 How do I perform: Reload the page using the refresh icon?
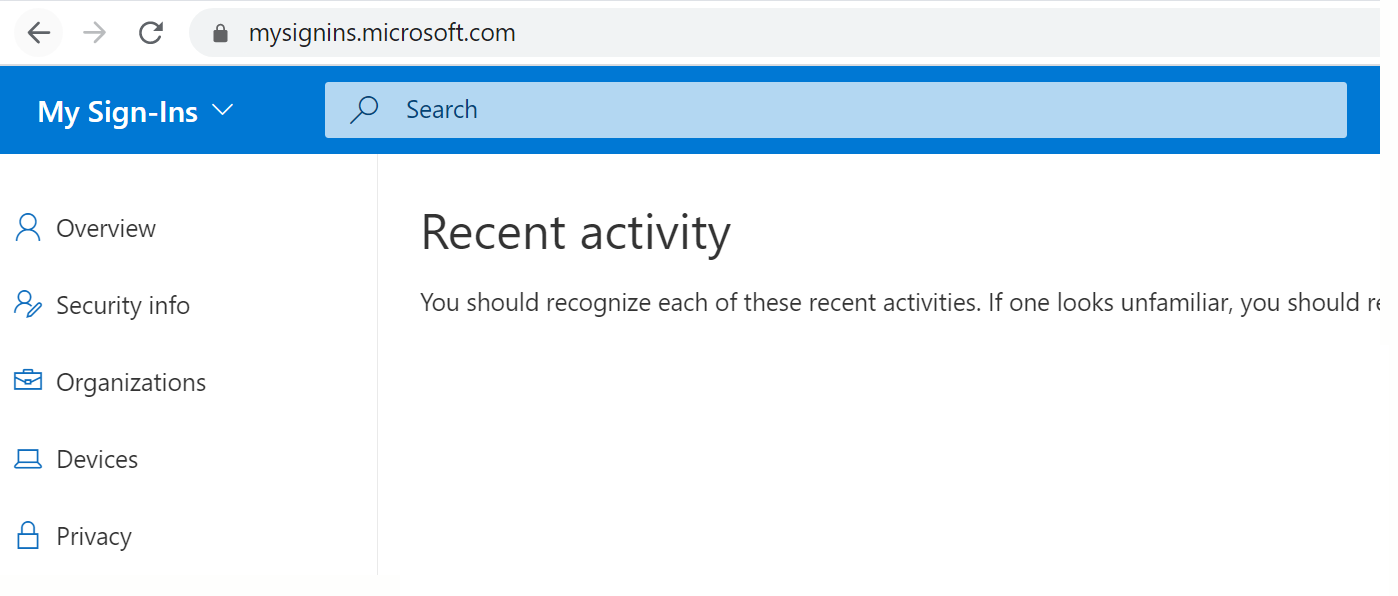[x=150, y=31]
